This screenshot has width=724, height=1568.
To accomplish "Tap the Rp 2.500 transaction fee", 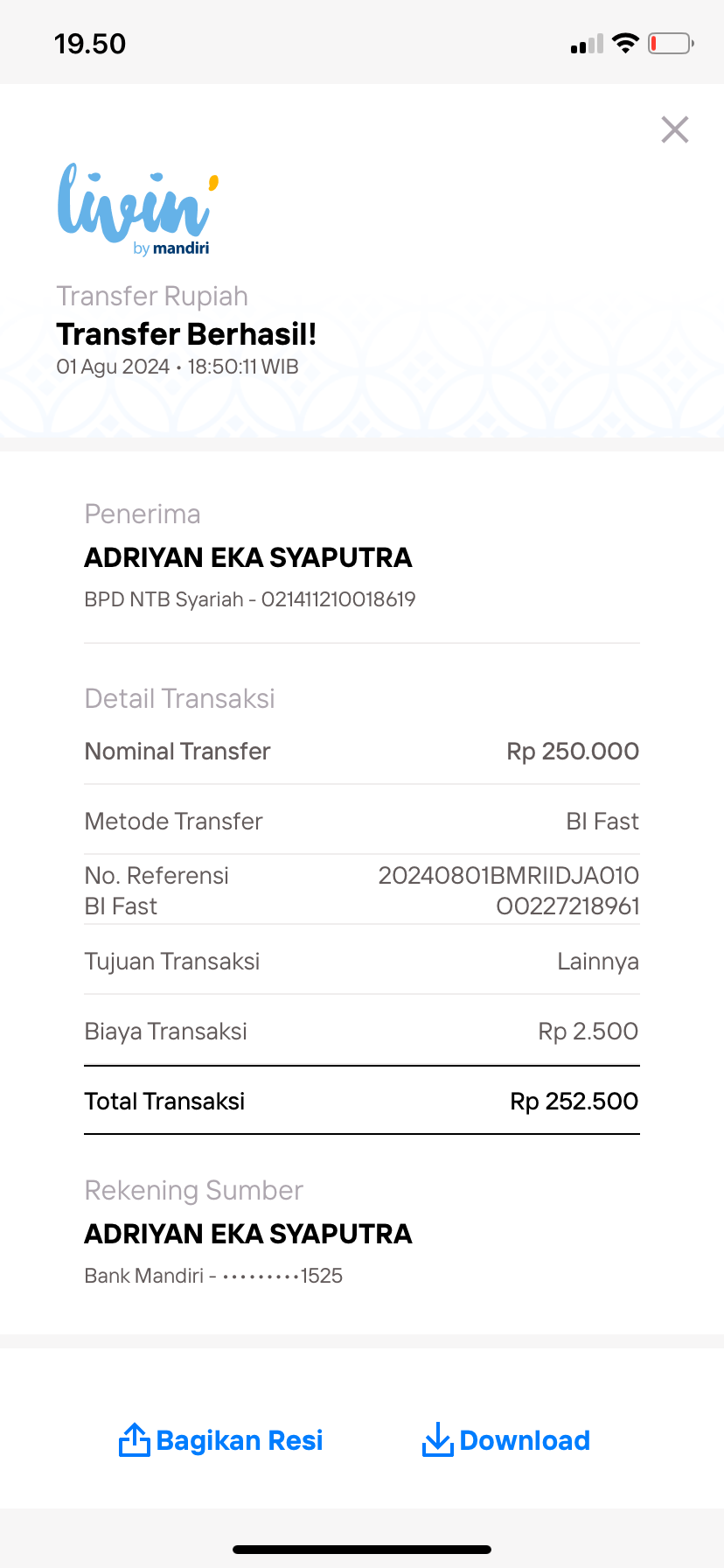I will pyautogui.click(x=588, y=1031).
